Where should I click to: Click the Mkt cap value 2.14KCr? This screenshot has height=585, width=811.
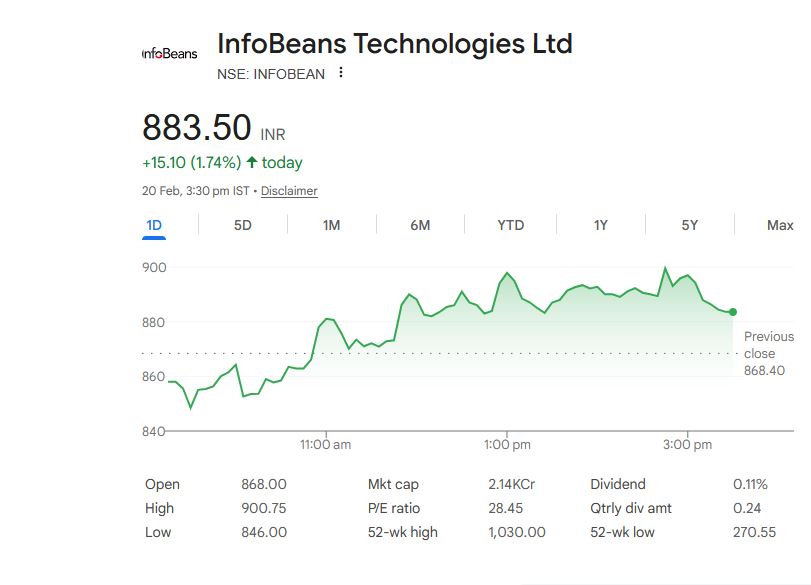(x=511, y=484)
